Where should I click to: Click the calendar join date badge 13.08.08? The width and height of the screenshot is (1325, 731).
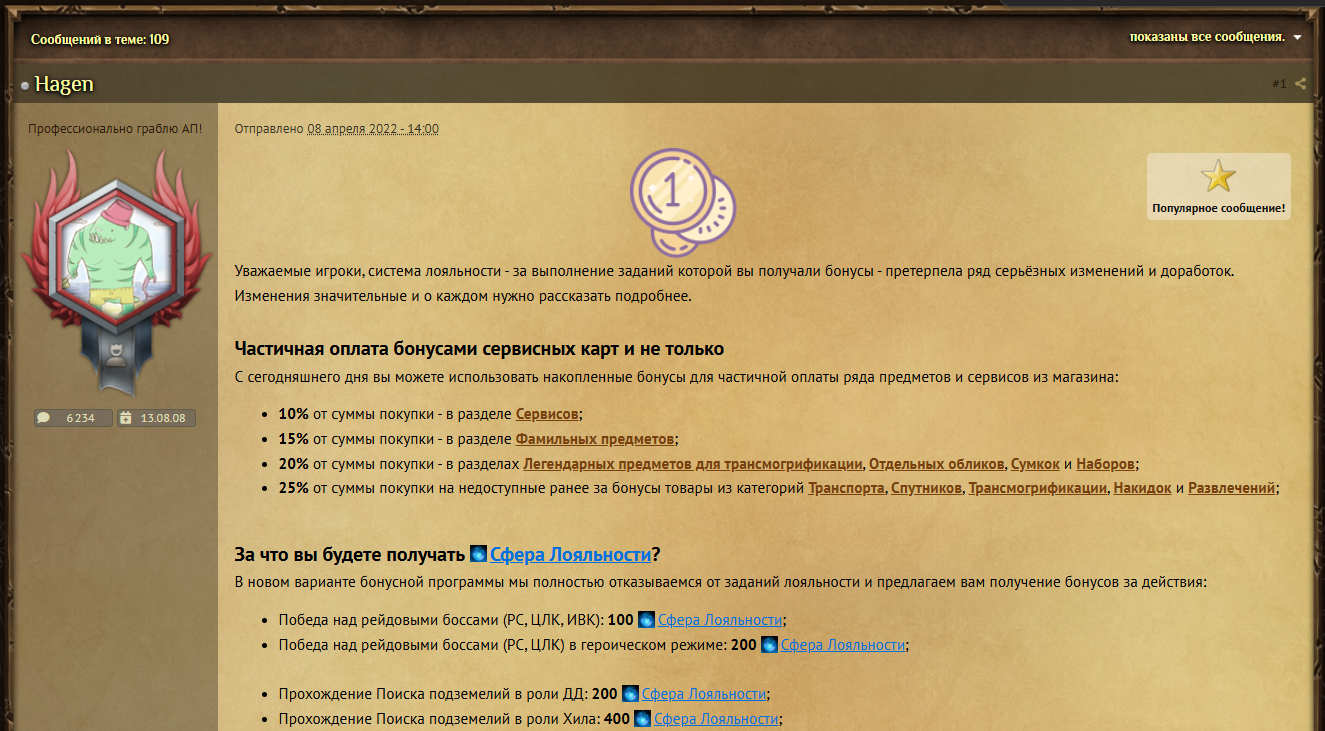156,418
